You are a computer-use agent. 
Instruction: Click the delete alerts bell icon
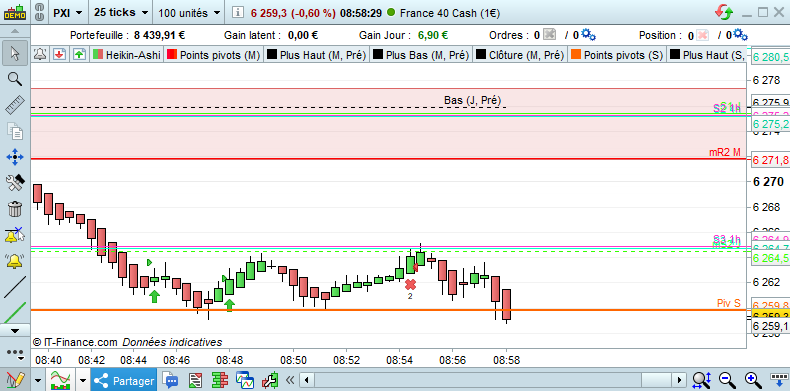tap(15, 234)
